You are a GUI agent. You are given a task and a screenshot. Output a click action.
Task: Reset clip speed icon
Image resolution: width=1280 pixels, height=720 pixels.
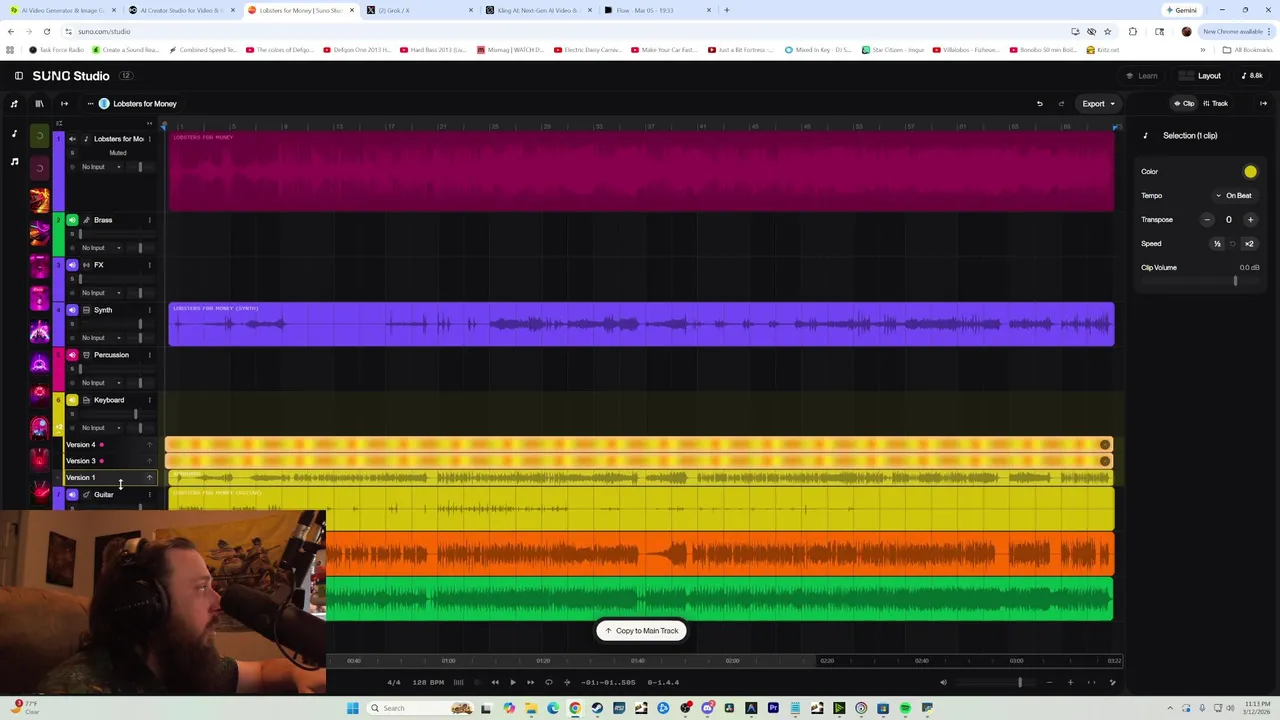pos(1233,244)
